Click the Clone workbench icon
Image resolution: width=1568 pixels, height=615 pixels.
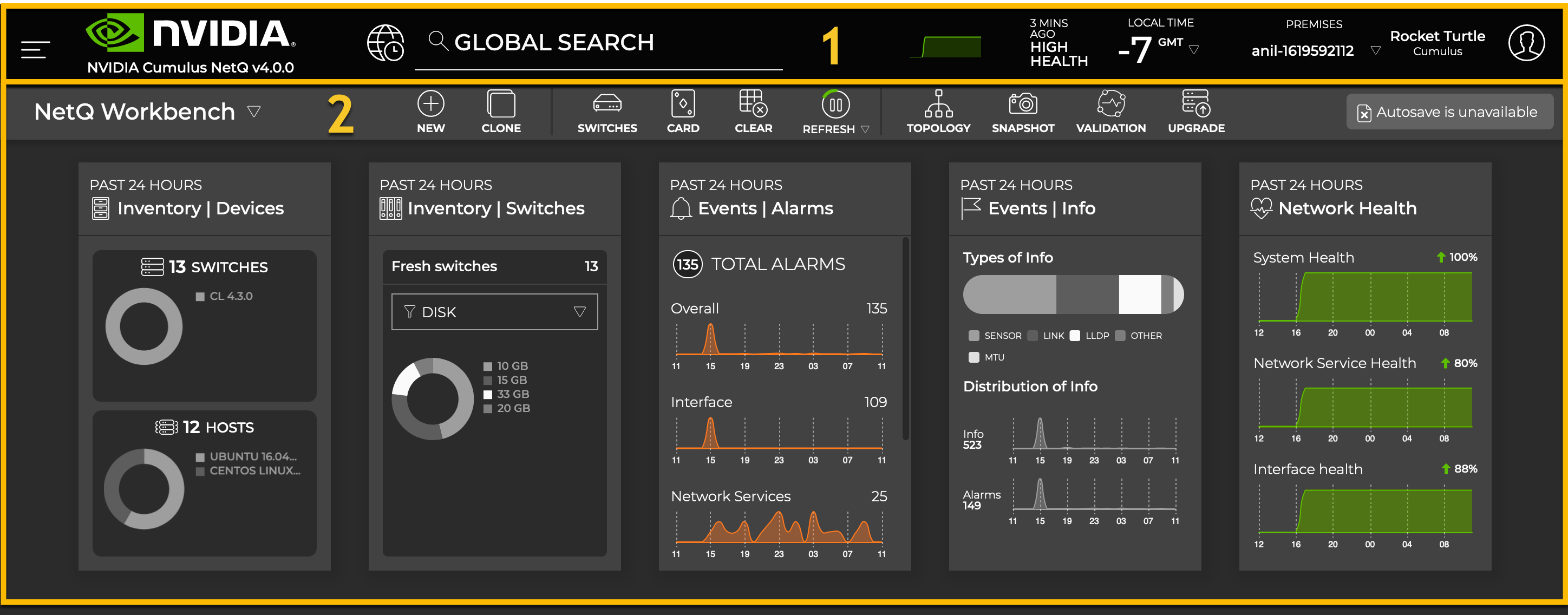pyautogui.click(x=501, y=104)
